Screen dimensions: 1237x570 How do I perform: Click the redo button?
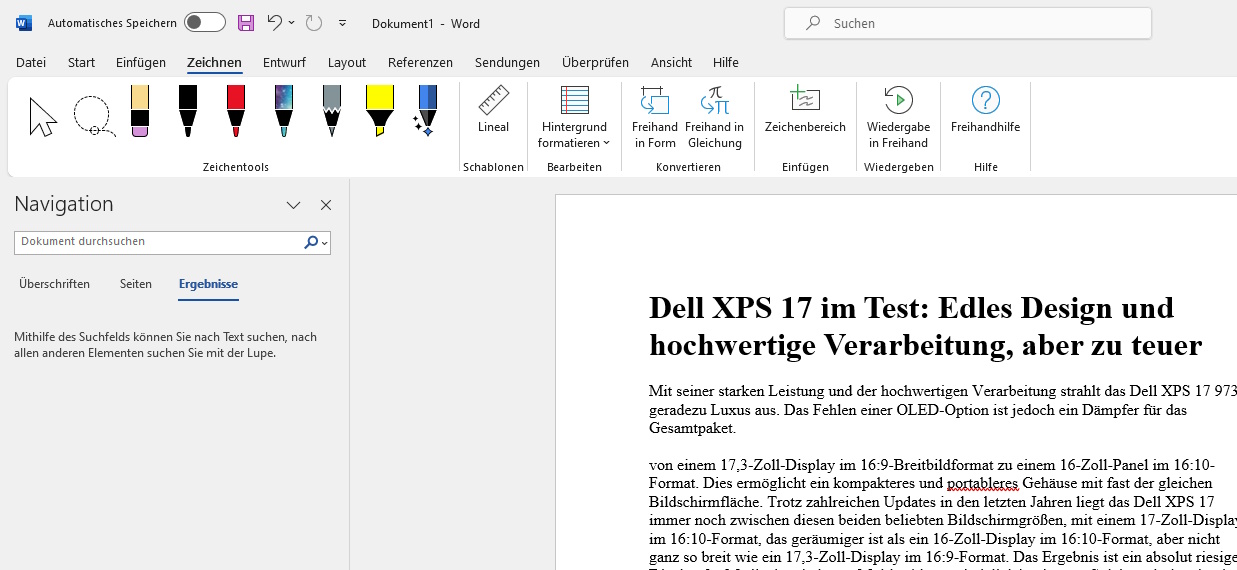[x=314, y=22]
